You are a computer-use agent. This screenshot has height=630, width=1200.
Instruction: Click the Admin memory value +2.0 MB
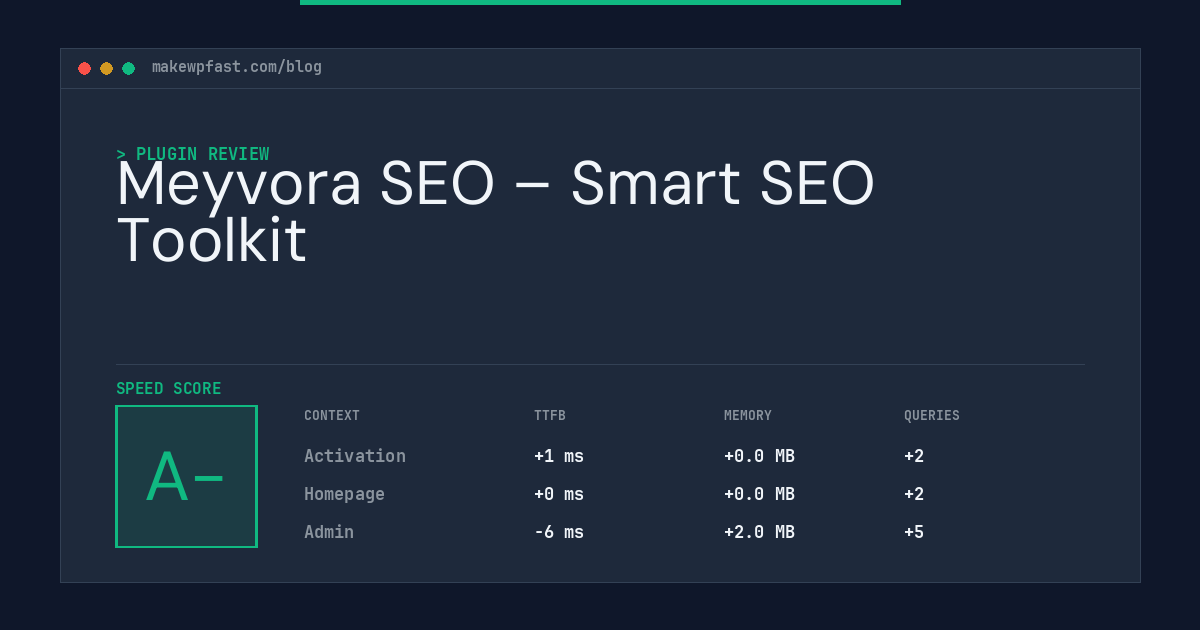tap(759, 532)
